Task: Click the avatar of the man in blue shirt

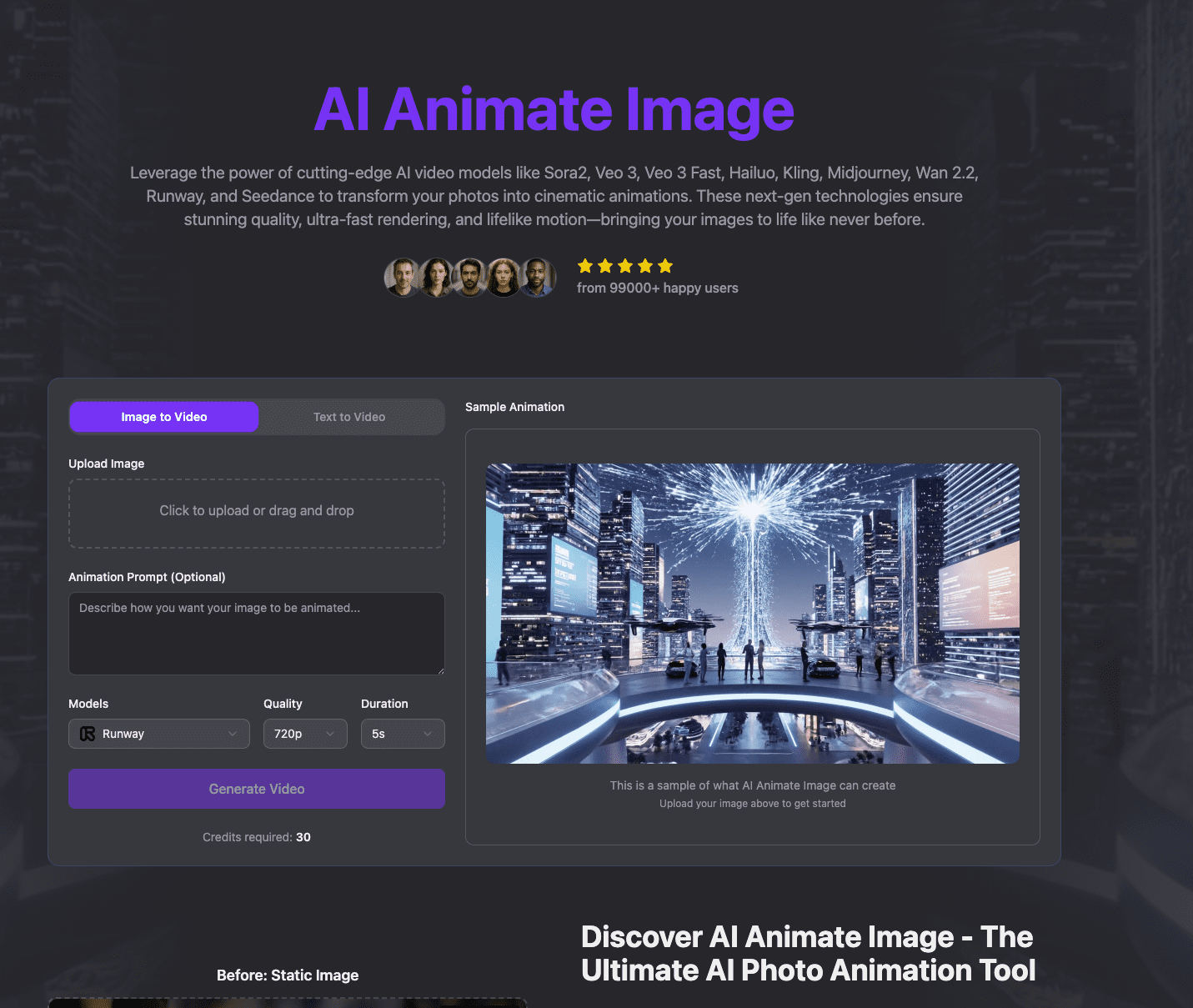Action: click(538, 278)
